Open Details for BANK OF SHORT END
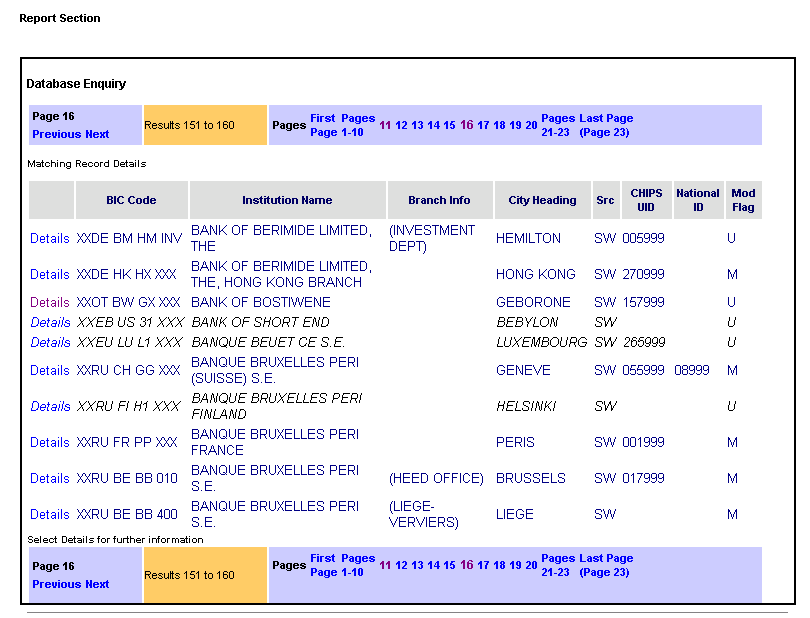810x618 pixels. 49,322
